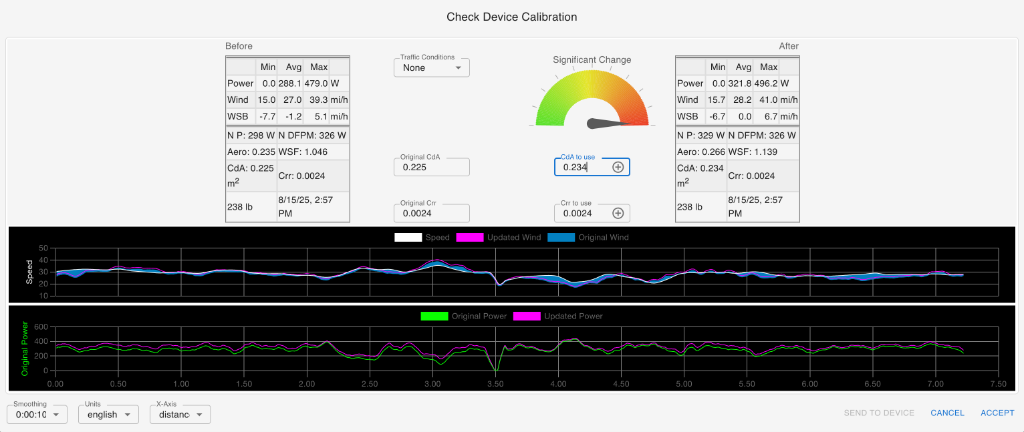This screenshot has height=432, width=1024.
Task: Click the plus icon in Crr to use field
Action: click(x=618, y=213)
